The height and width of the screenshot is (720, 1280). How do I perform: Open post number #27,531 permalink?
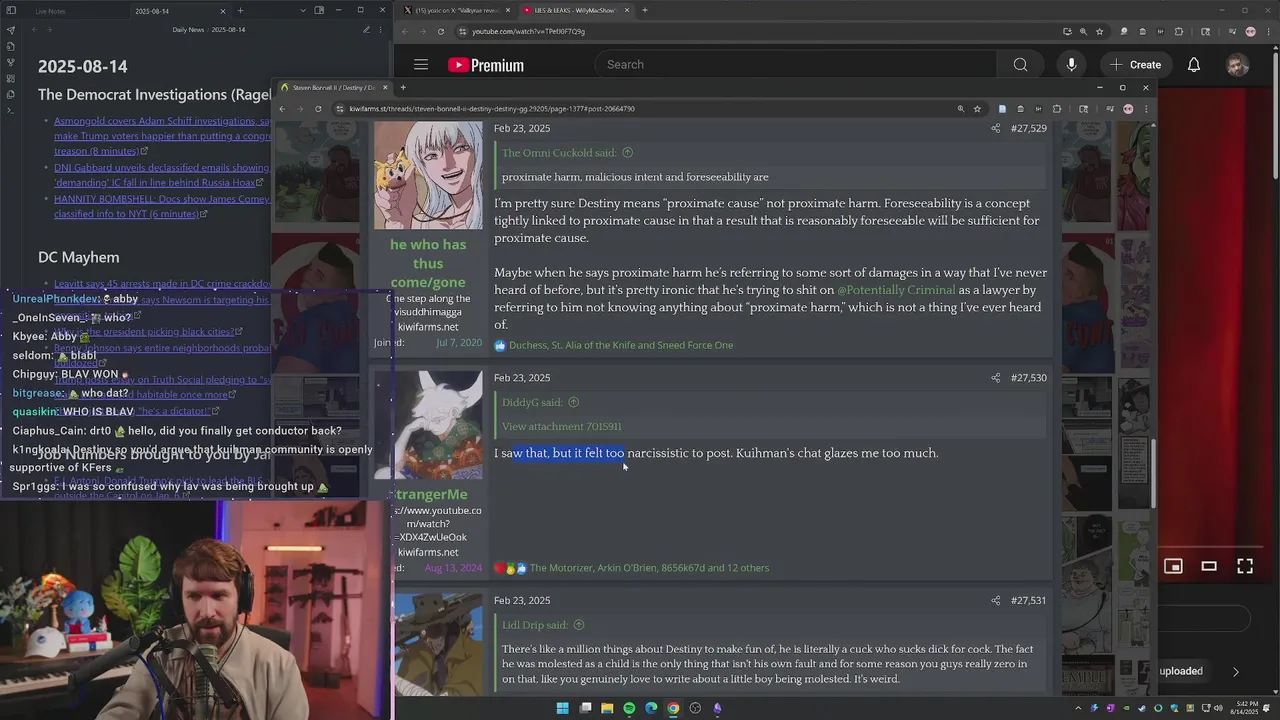tap(1028, 600)
